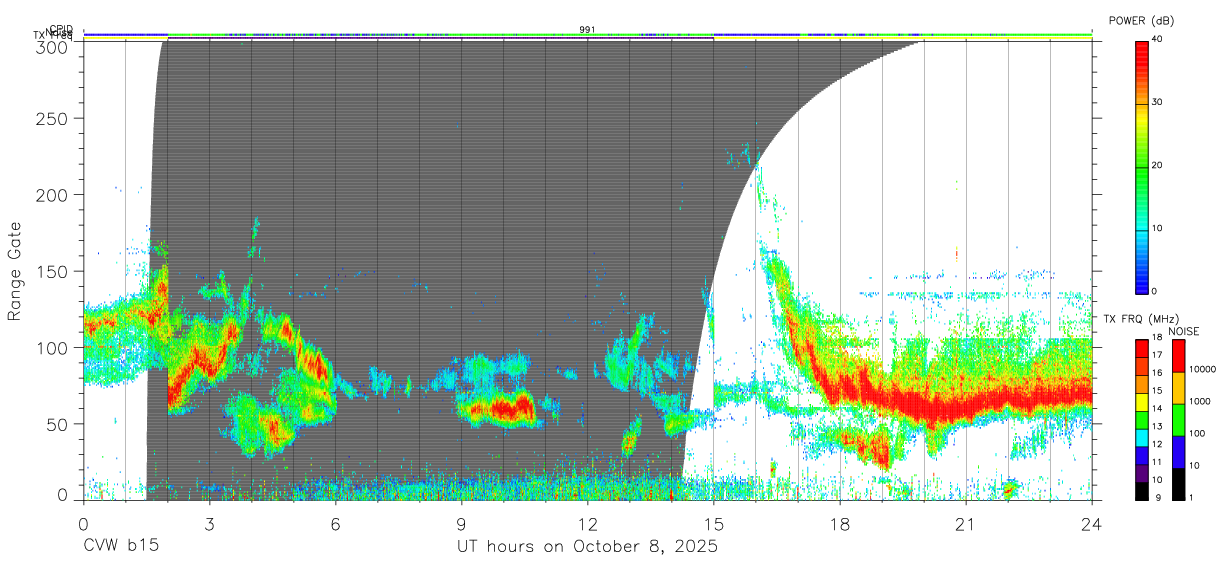
Task: Click the orange swatch of the NOISE legend
Action: 1179,388
